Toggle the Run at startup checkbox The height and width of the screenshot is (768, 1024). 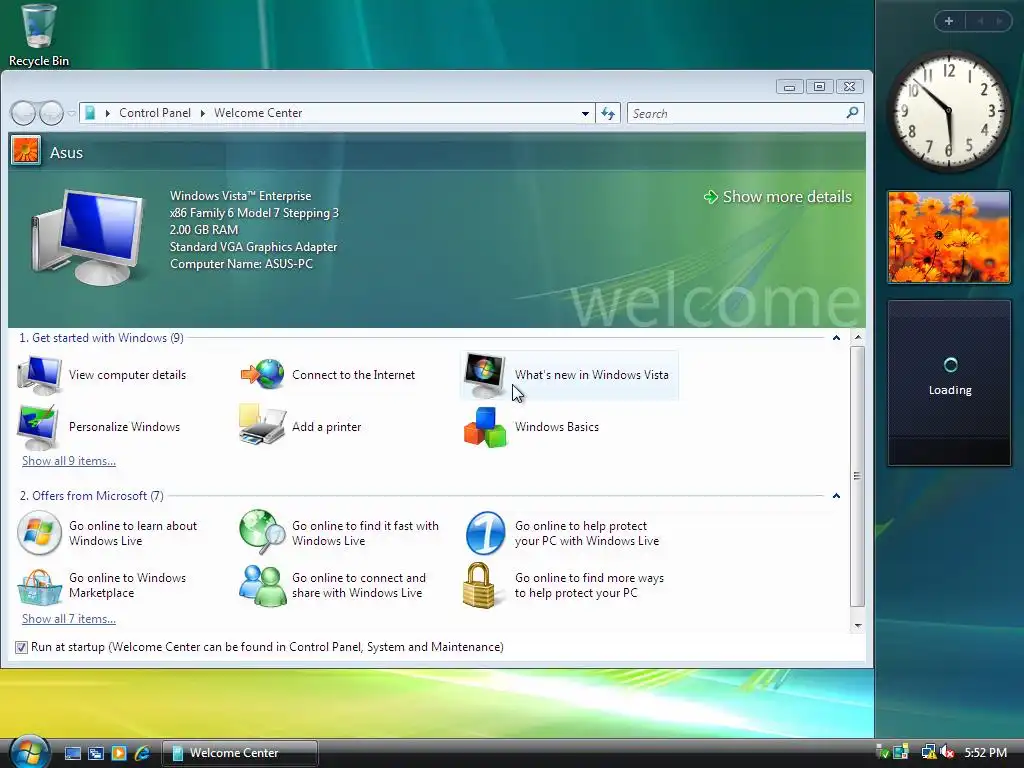click(22, 647)
